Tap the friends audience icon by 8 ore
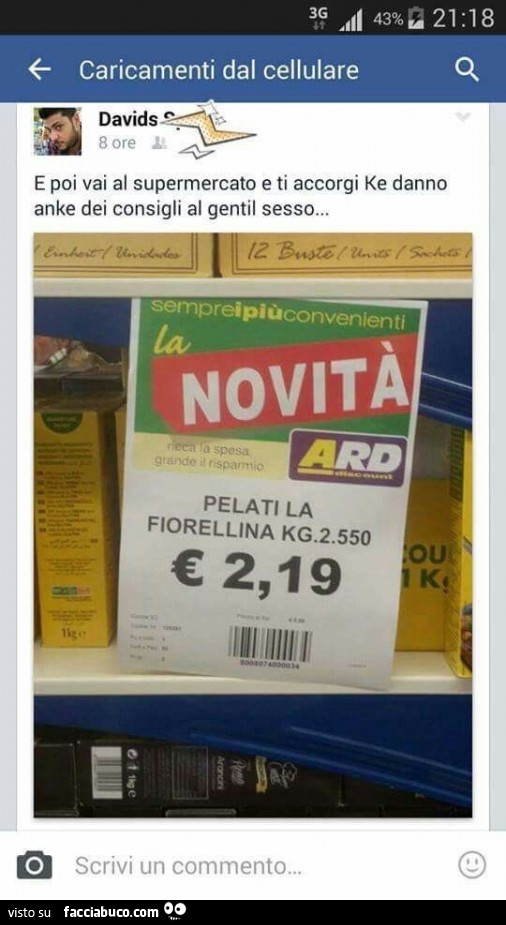 159,143
